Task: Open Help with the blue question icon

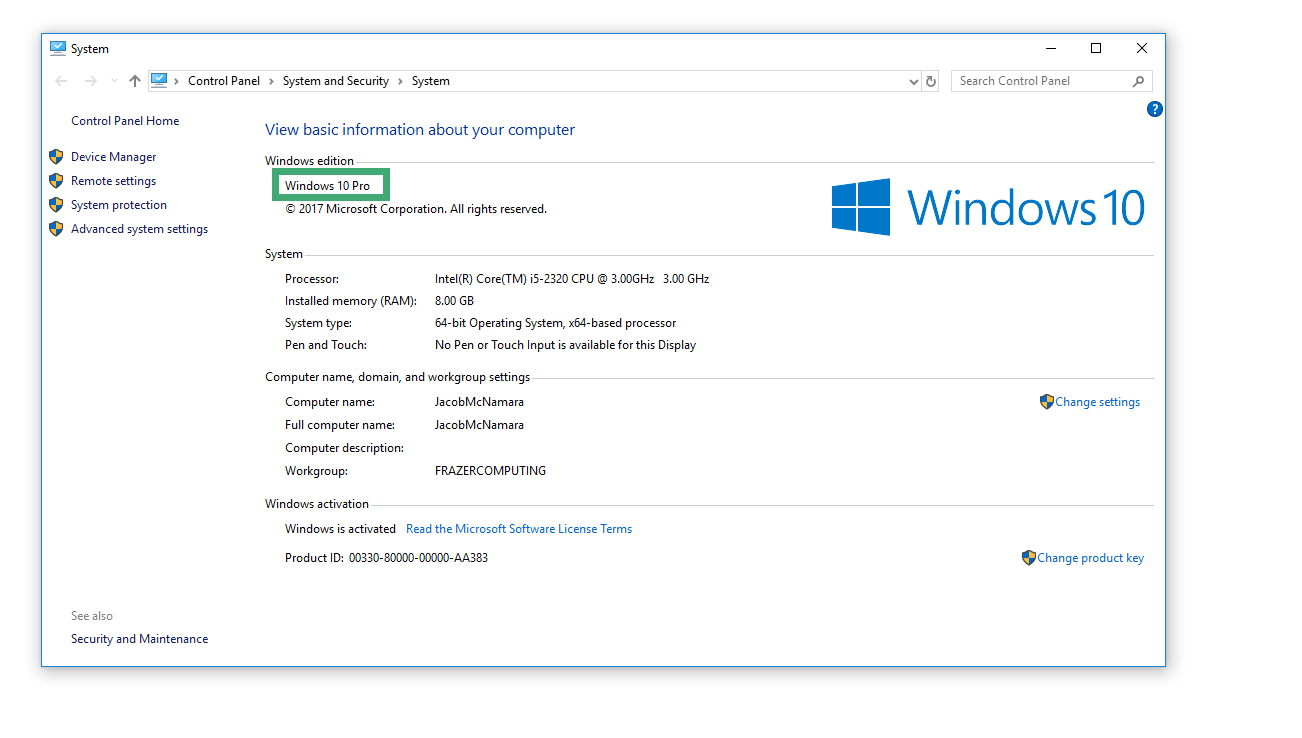Action: [1155, 109]
